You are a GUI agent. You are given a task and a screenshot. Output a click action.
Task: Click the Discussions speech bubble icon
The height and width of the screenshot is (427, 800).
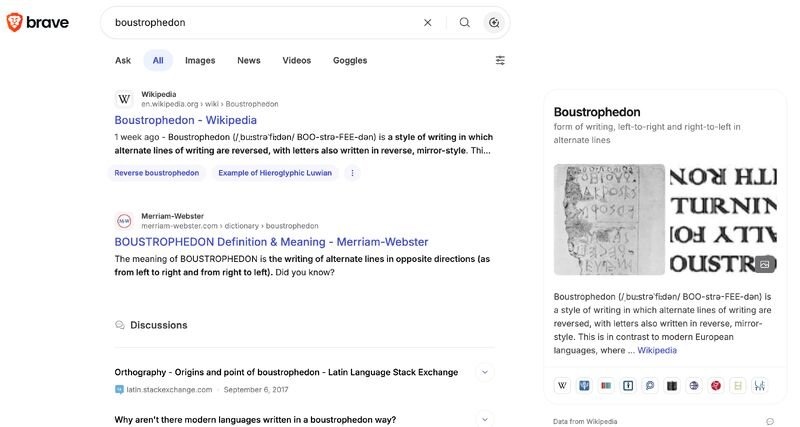119,325
